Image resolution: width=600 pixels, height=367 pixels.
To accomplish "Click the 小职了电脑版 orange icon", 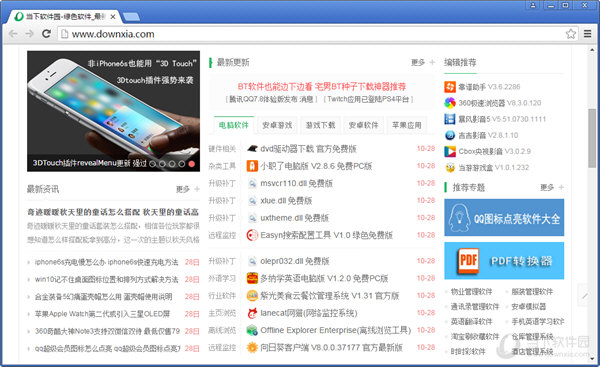I will [252, 166].
